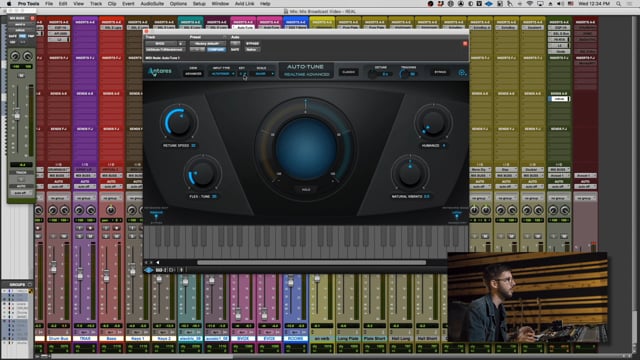Click the volume icon in menu bar
Image resolution: width=640 pixels, height=360 pixels.
[560, 4]
